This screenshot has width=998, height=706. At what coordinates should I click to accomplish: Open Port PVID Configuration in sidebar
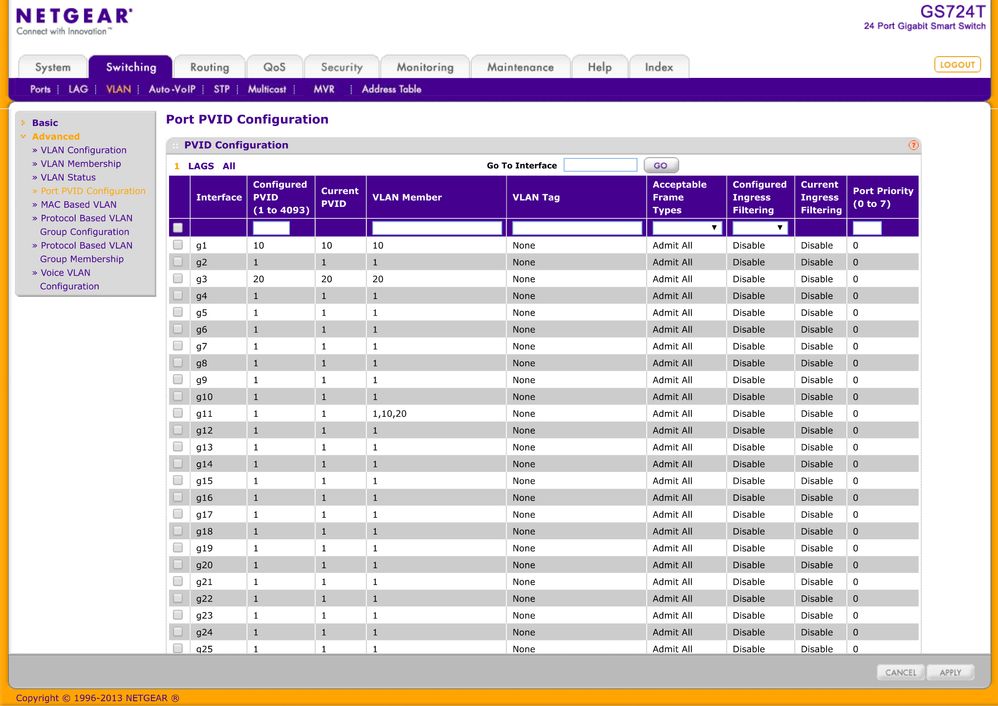(93, 191)
